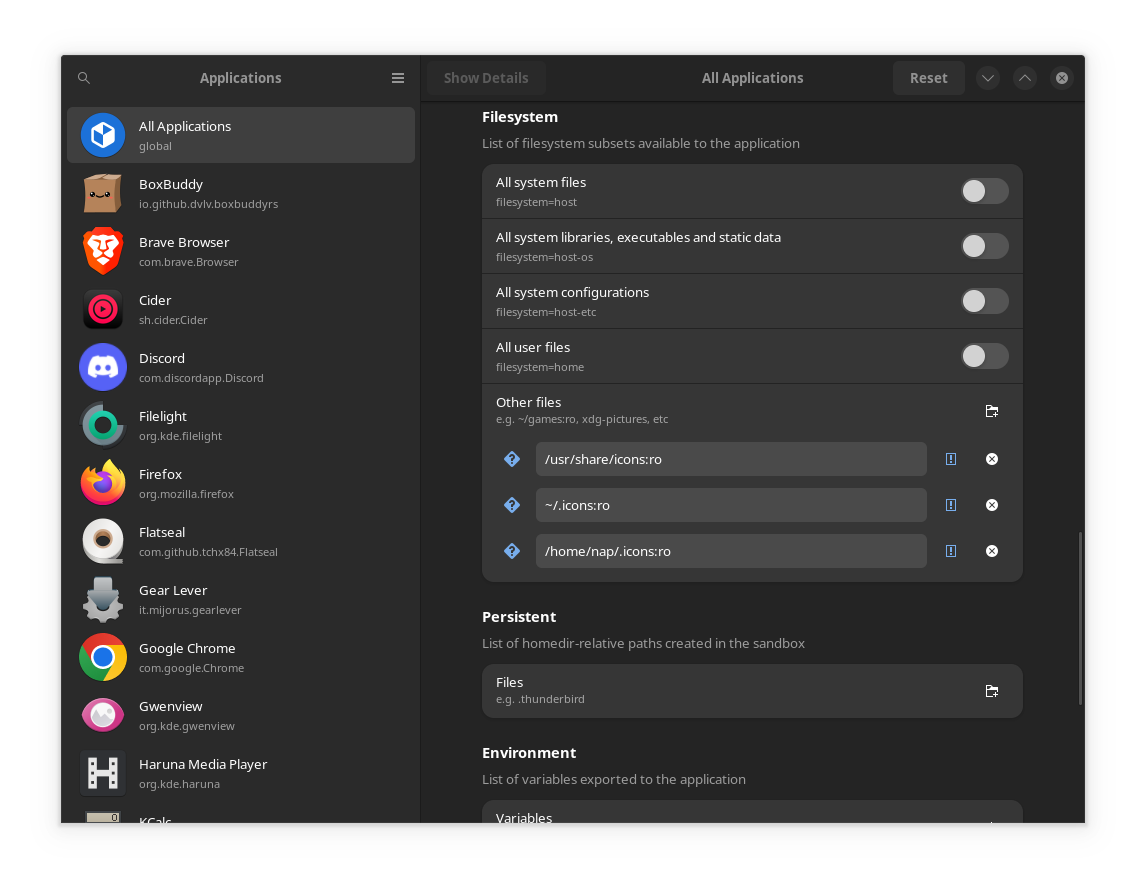The width and height of the screenshot is (1146, 890).
Task: Select the Haruna Media Player icon
Action: (103, 772)
